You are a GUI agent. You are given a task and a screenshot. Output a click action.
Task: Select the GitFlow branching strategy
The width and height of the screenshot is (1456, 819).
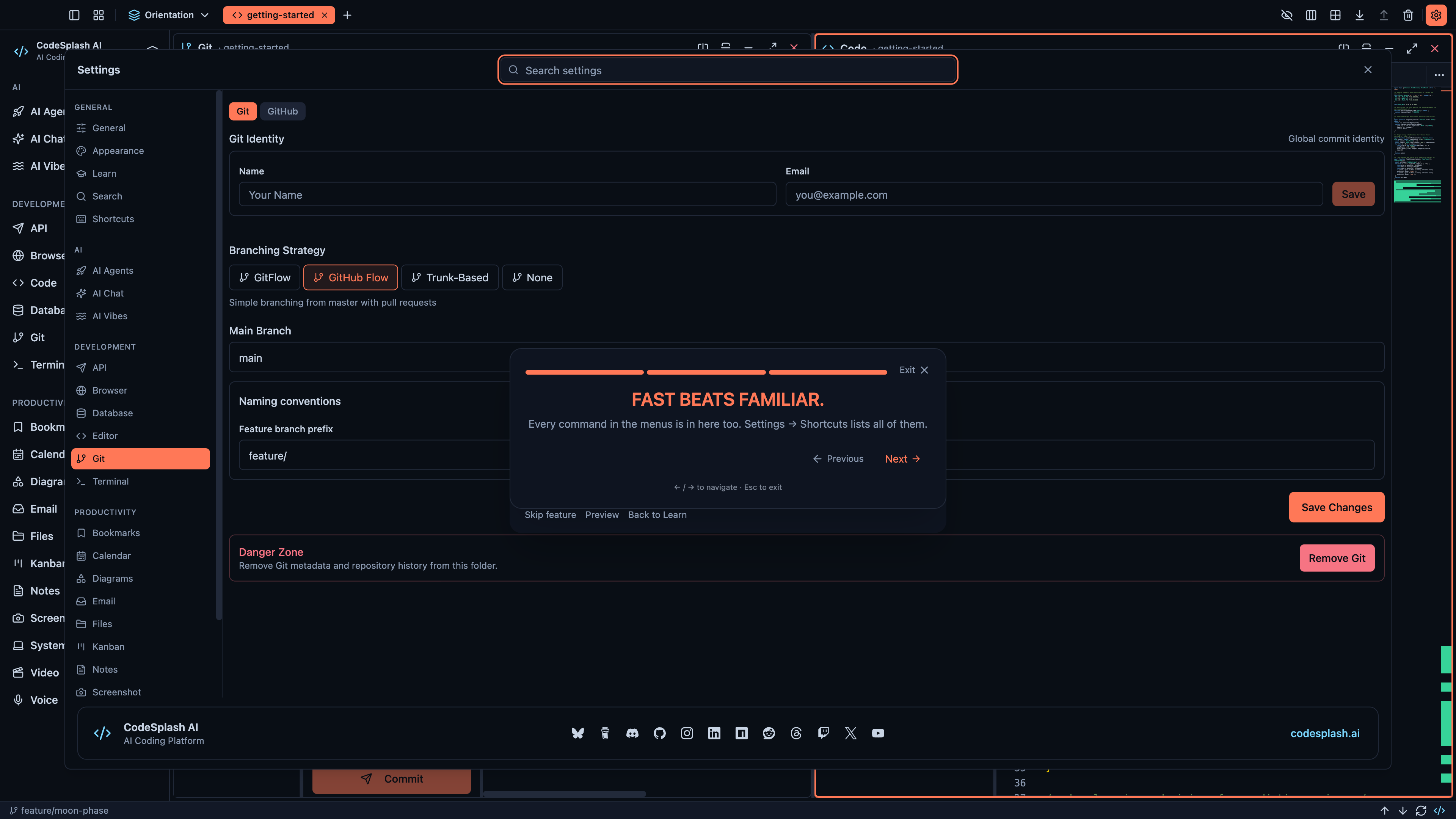[x=265, y=278]
